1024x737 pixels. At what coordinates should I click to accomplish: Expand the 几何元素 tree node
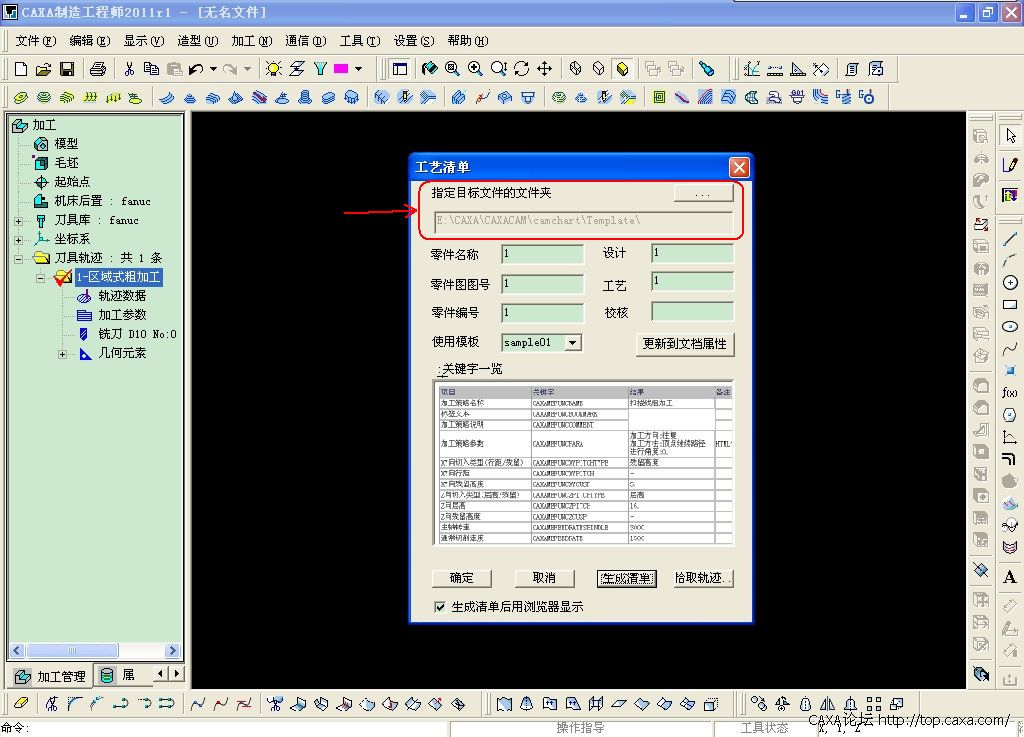63,353
